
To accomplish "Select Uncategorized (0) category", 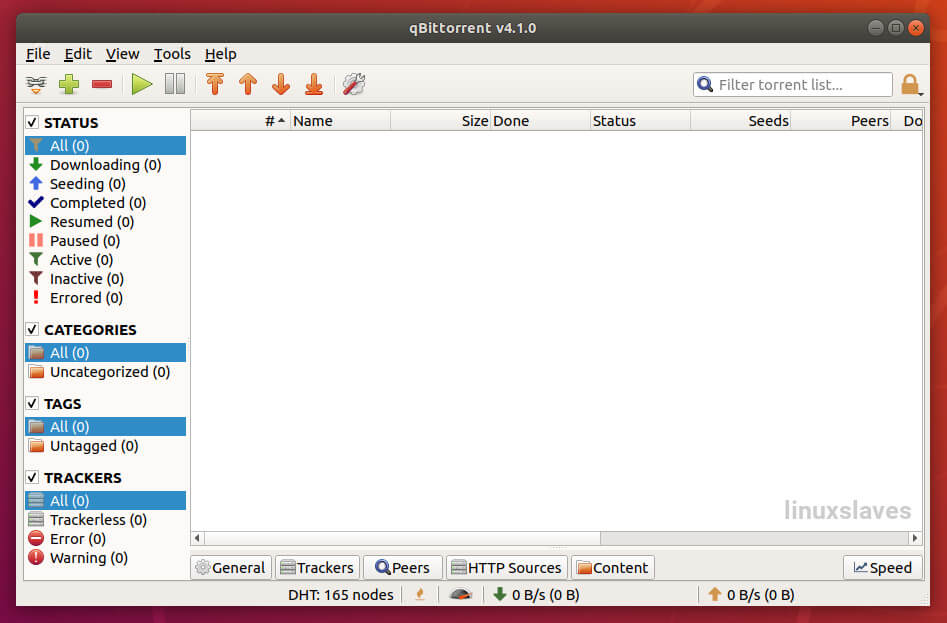I will (x=106, y=372).
